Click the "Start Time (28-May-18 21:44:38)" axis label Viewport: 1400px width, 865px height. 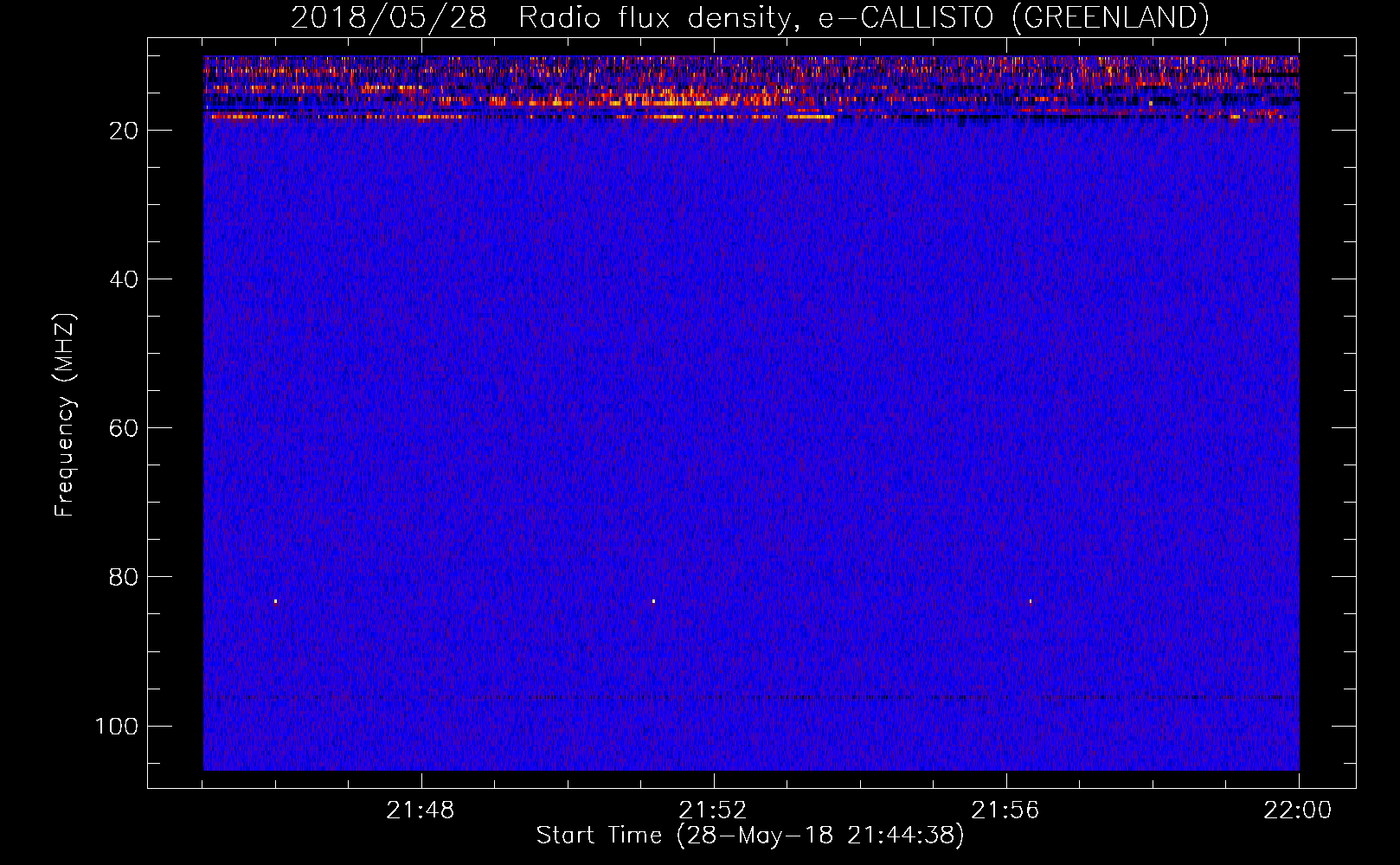(750, 836)
